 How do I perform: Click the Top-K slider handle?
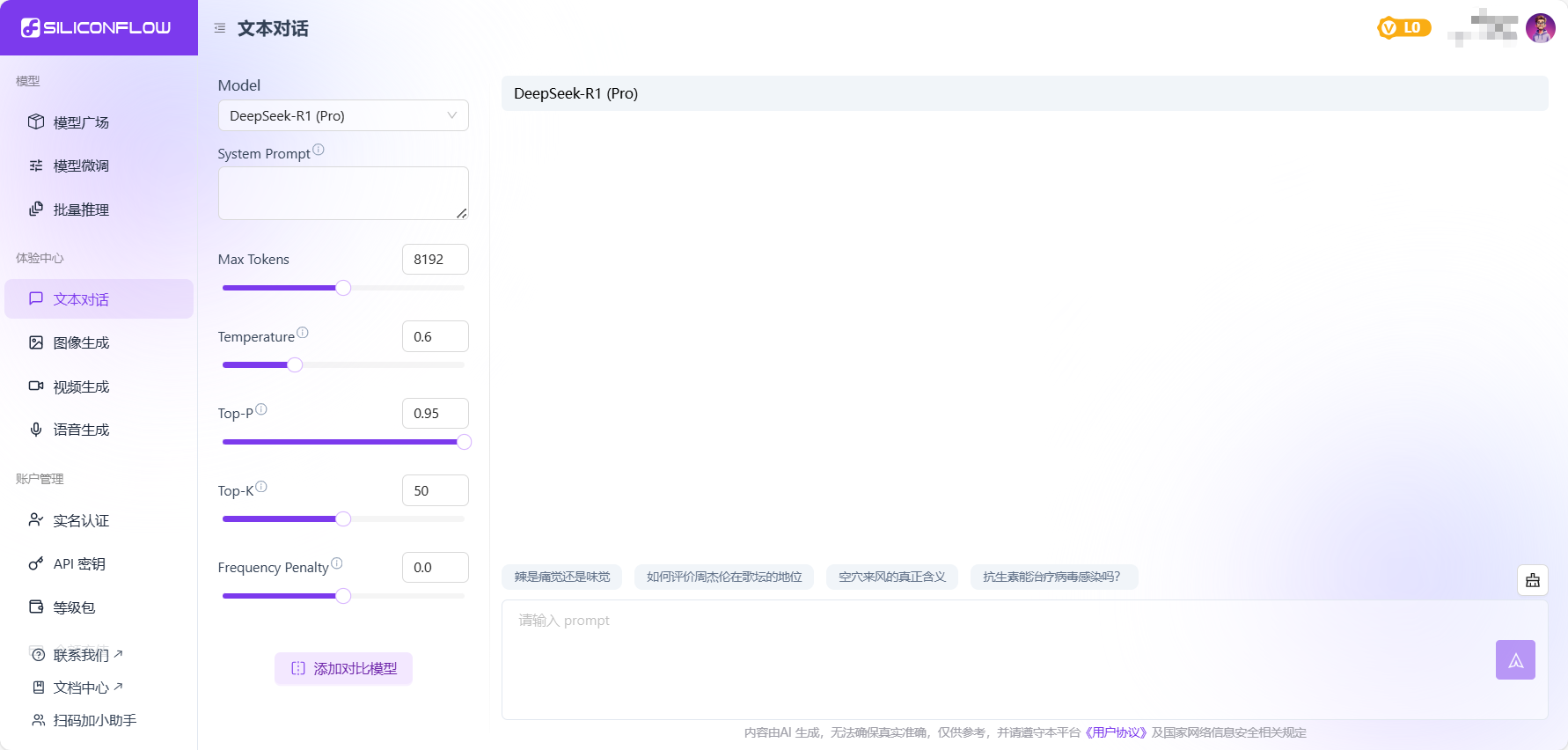[343, 518]
